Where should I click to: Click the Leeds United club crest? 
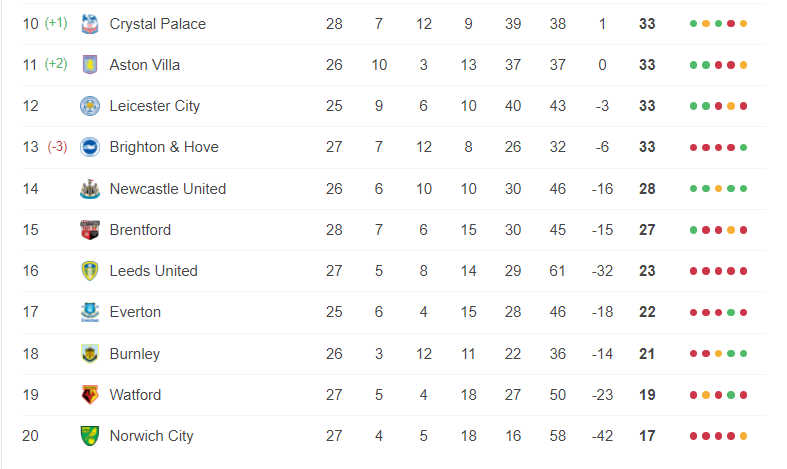click(90, 271)
